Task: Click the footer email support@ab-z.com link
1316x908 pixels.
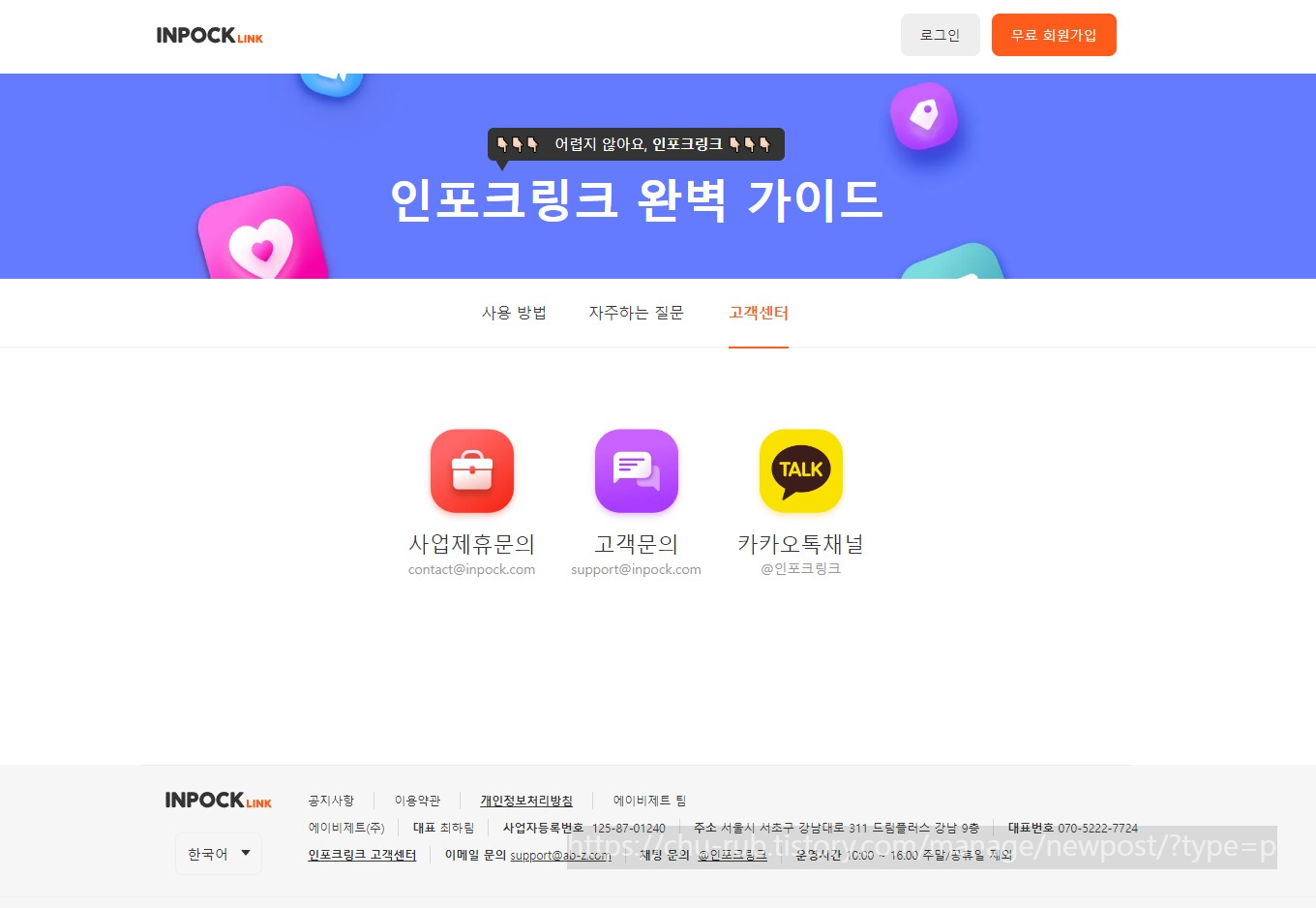Action: 561,856
